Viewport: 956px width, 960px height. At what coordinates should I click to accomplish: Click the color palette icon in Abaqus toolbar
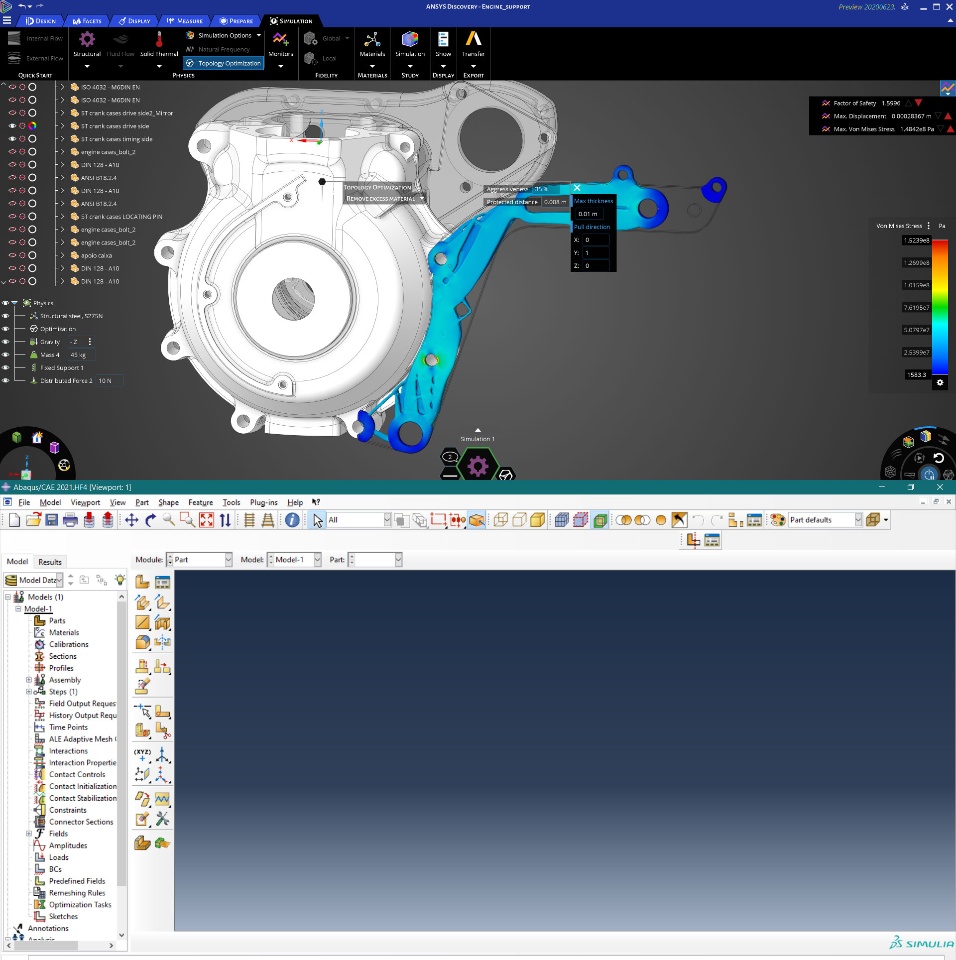click(777, 520)
